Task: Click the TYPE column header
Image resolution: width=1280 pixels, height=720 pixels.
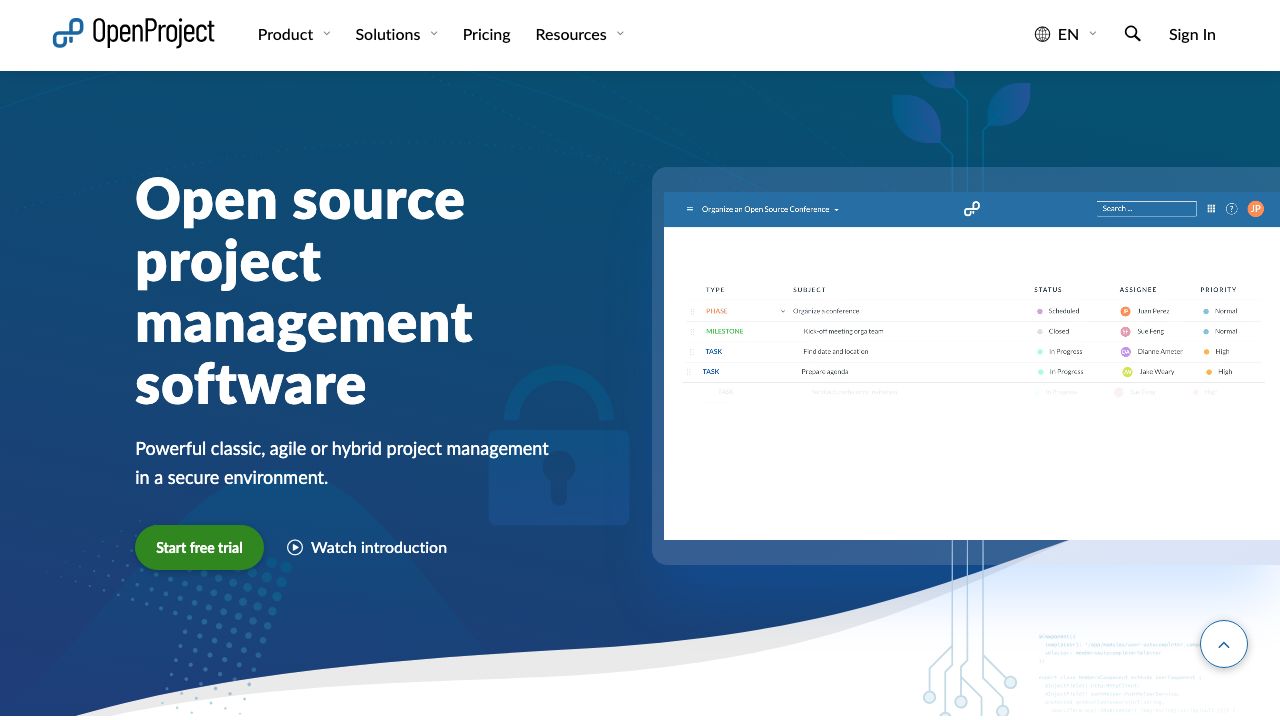Action: [x=715, y=290]
